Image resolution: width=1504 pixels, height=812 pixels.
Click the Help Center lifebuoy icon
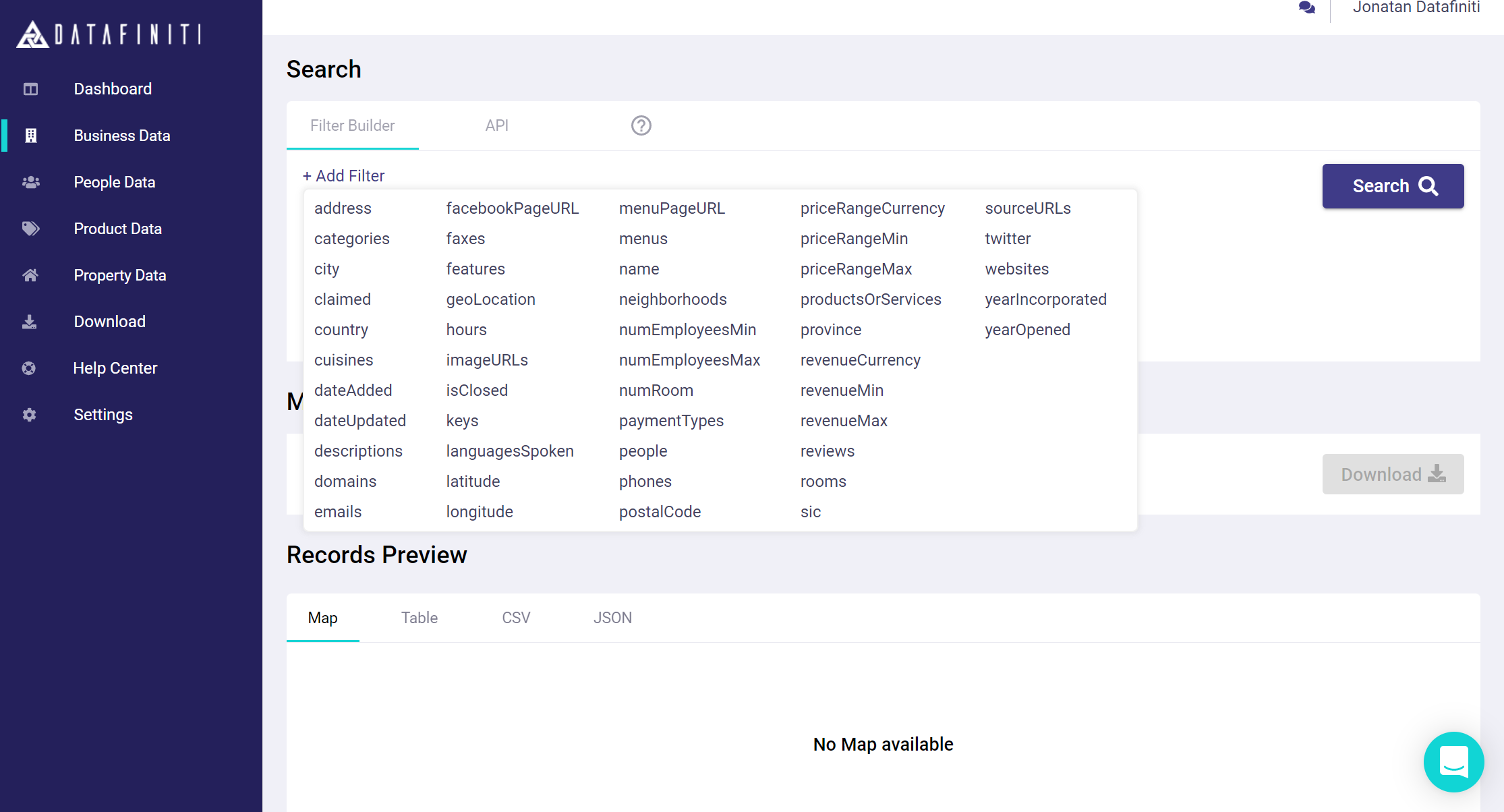tap(29, 368)
